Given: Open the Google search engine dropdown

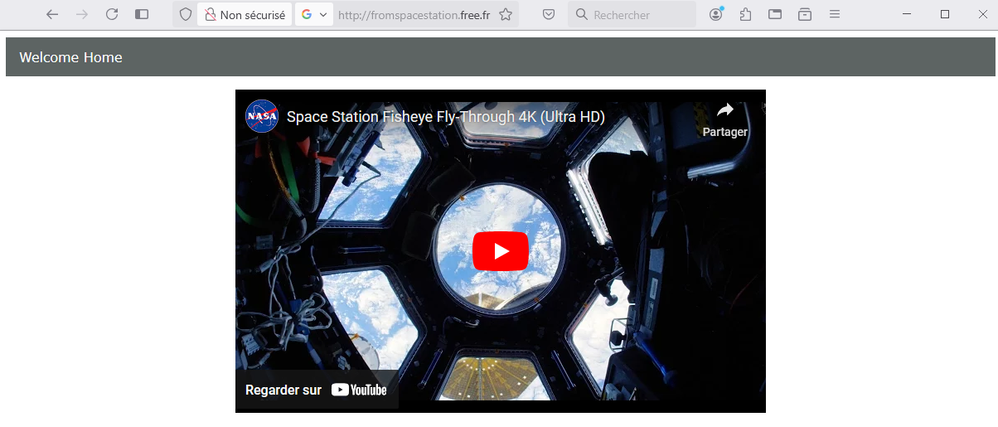Looking at the screenshot, I should [x=314, y=15].
